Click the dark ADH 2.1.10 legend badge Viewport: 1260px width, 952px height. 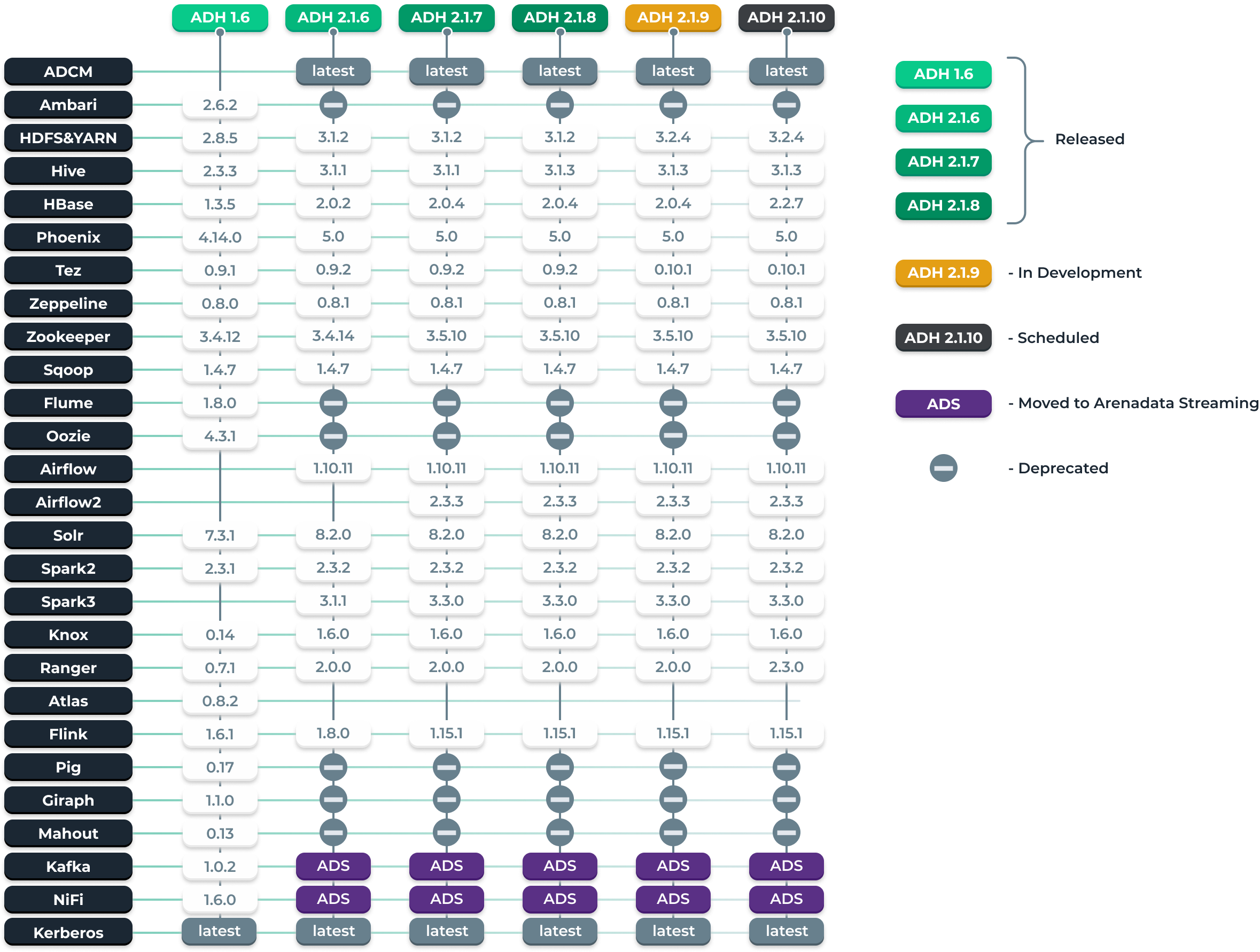943,338
